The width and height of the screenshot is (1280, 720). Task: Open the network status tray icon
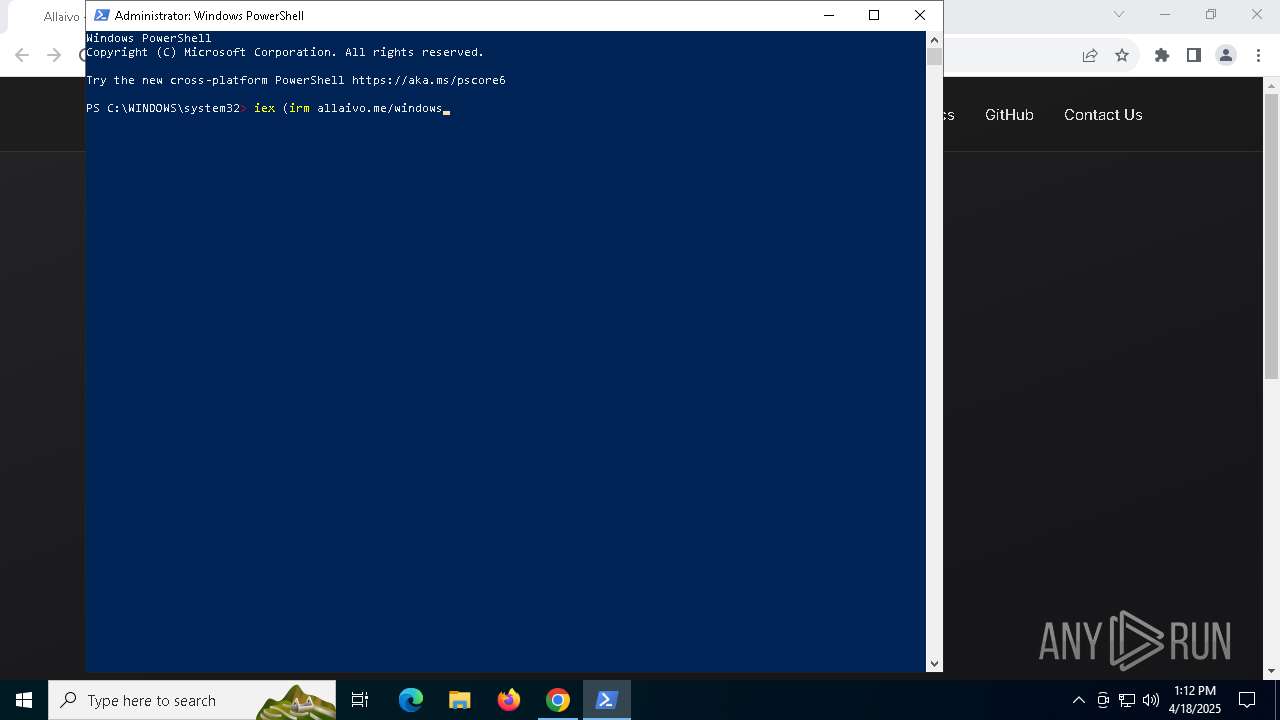(1127, 700)
